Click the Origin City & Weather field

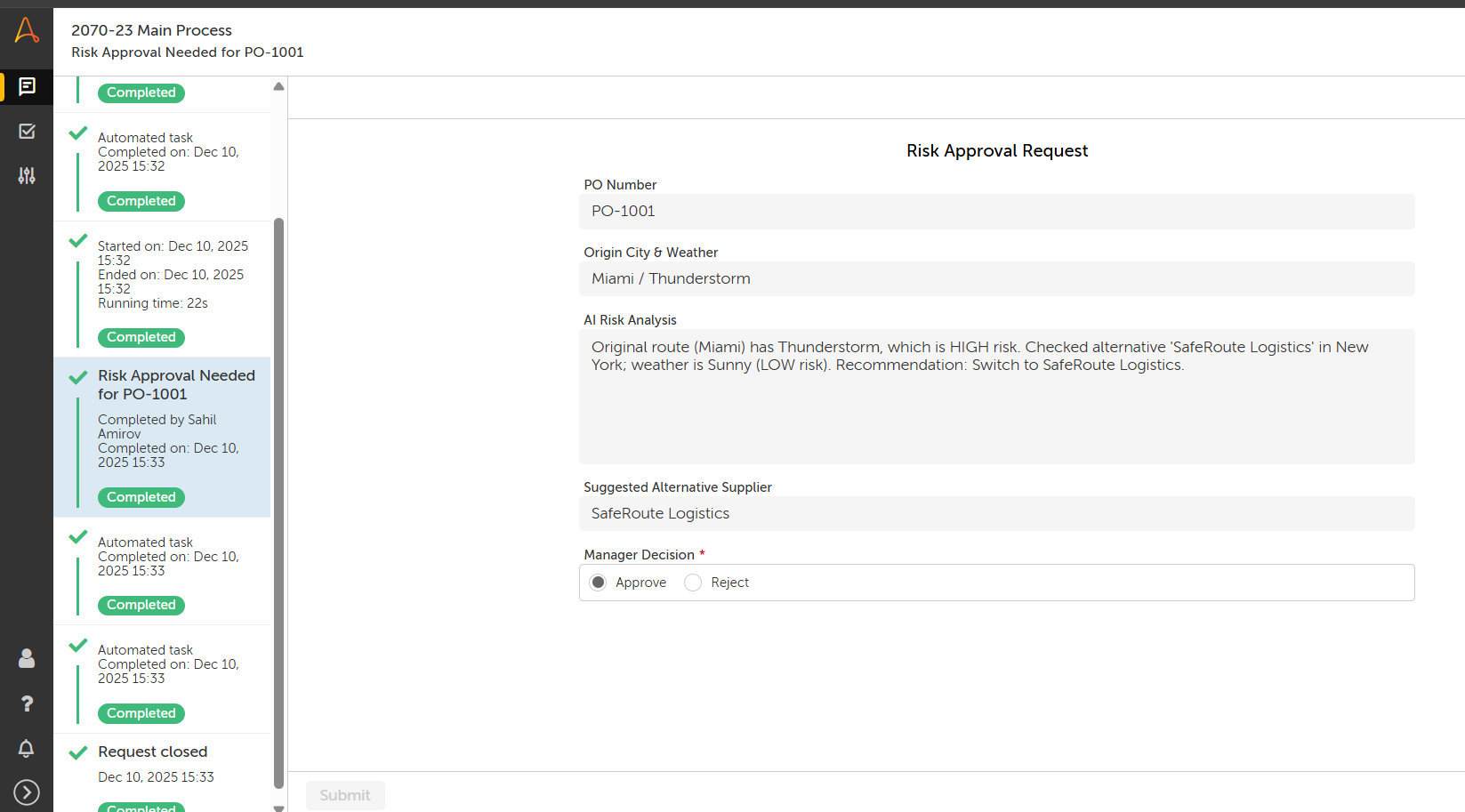click(x=996, y=279)
